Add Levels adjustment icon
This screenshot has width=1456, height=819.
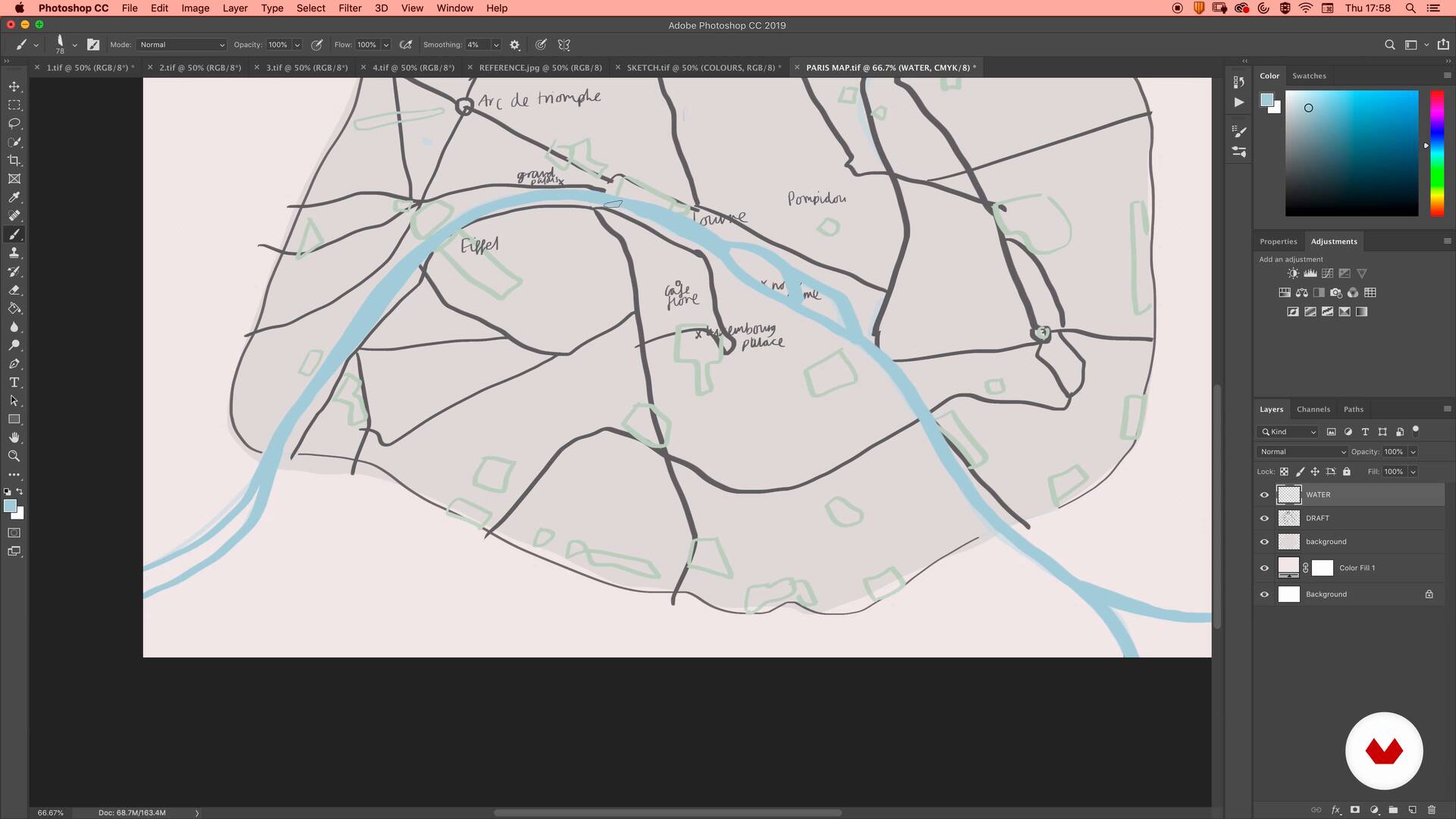click(x=1310, y=274)
